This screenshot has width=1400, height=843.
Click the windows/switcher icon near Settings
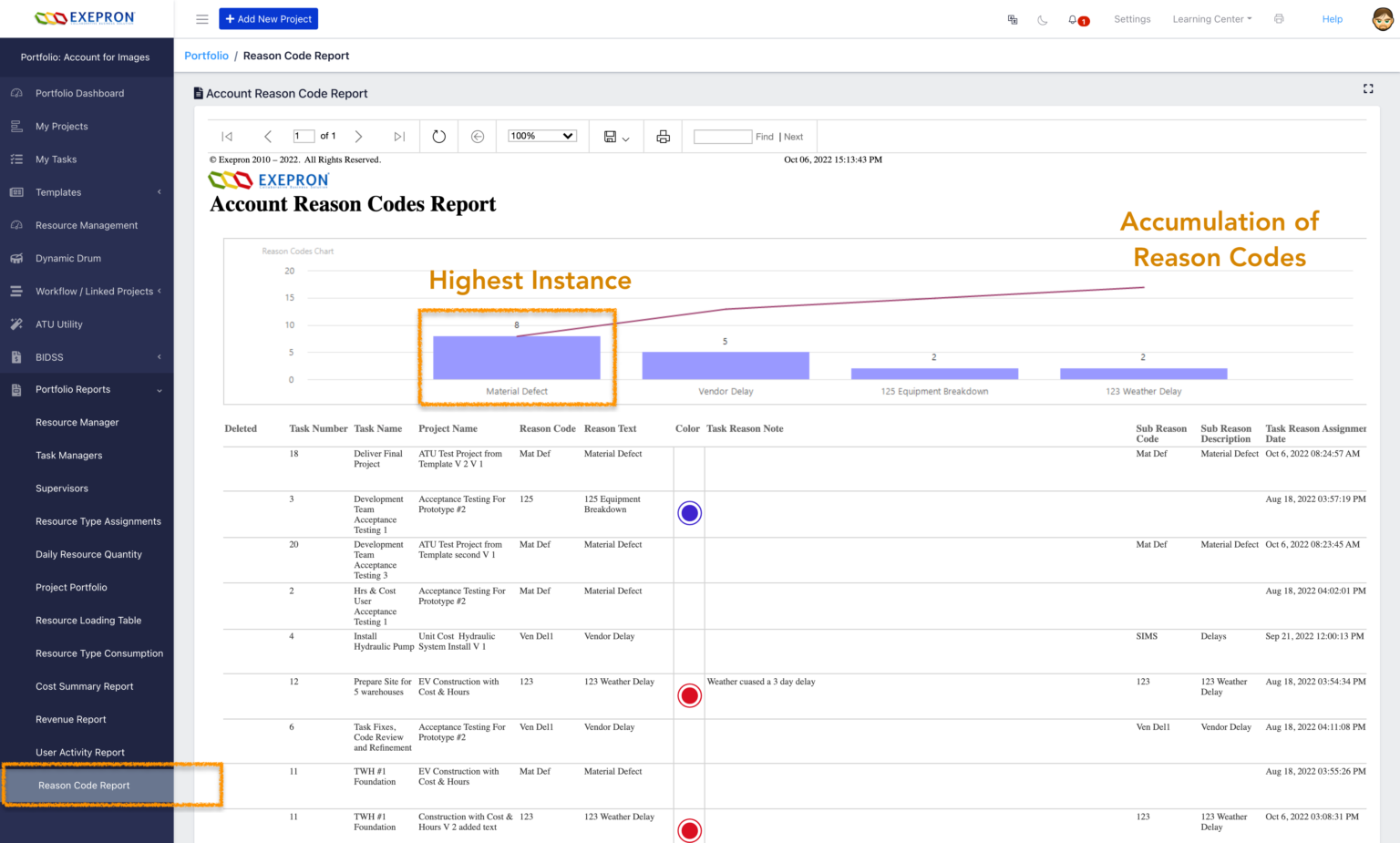point(1012,18)
